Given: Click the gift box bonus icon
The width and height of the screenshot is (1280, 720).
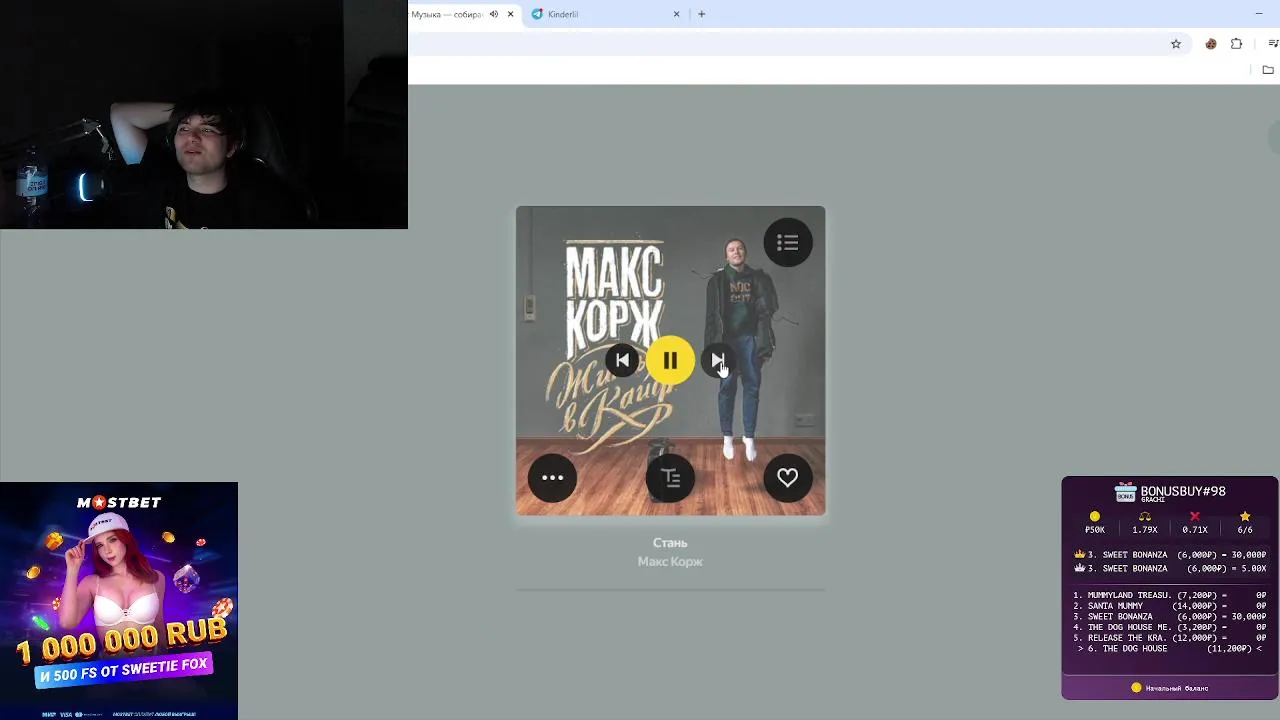Looking at the screenshot, I should (1126, 493).
